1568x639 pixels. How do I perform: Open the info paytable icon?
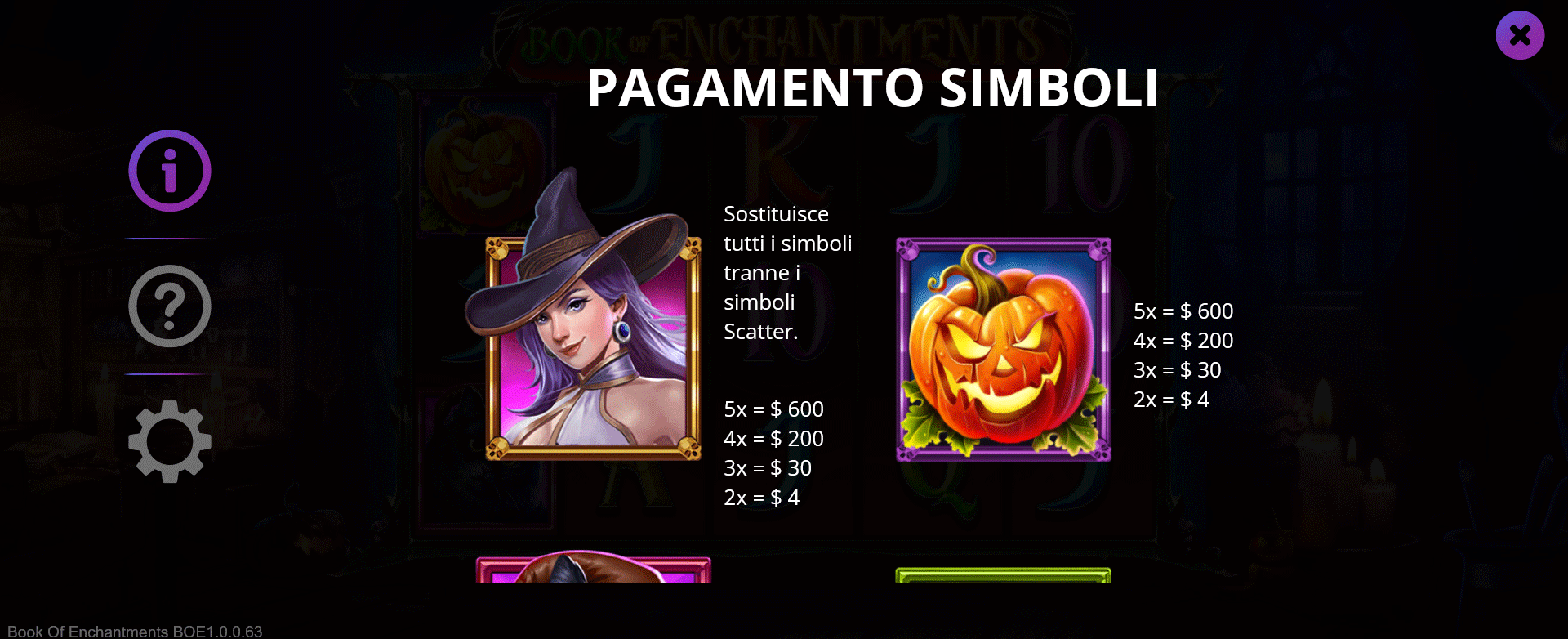[170, 171]
